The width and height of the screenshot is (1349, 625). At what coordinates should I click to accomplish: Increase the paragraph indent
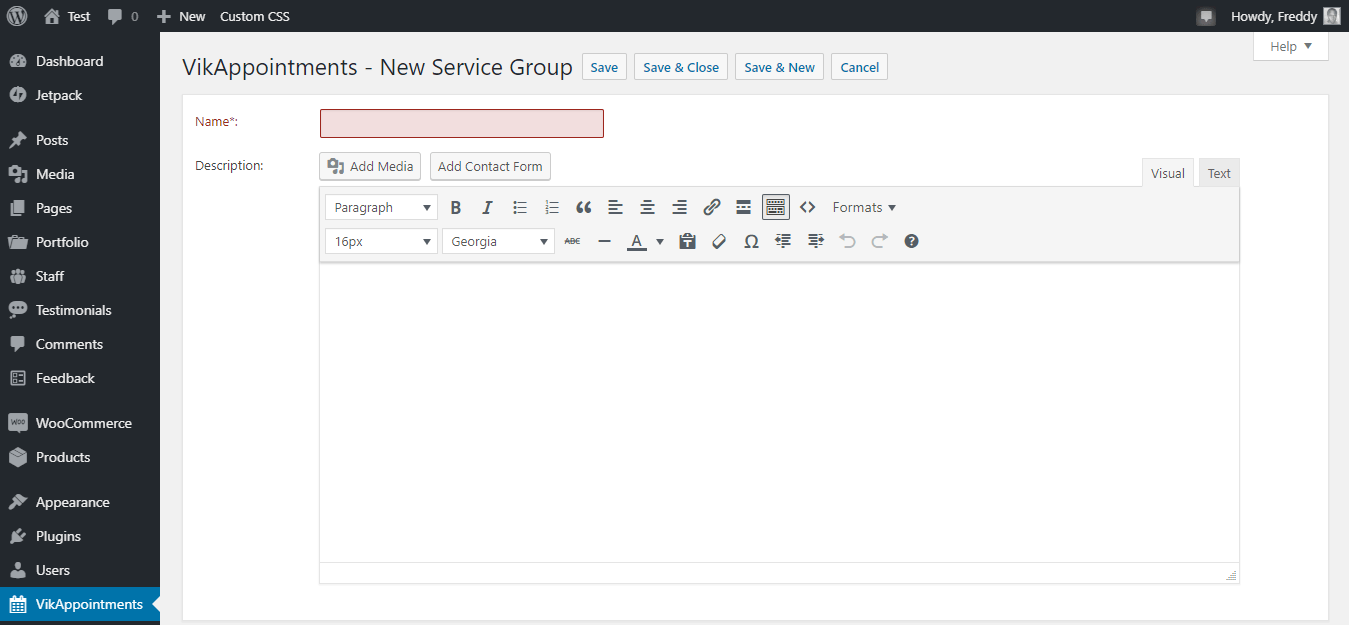(815, 241)
